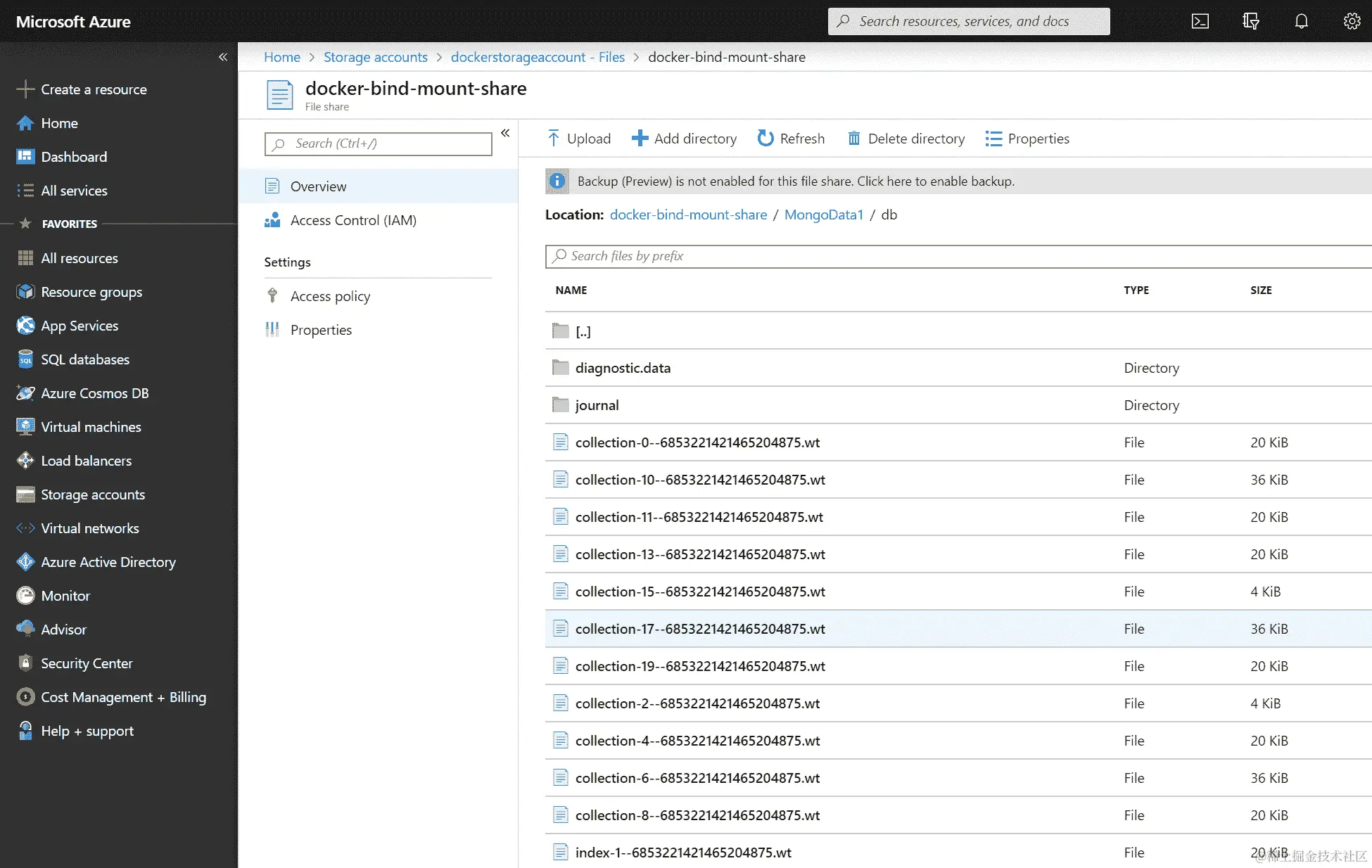Open Azure Cosmos DB from sidebar
Screen dimensions: 1372x868
coord(94,393)
